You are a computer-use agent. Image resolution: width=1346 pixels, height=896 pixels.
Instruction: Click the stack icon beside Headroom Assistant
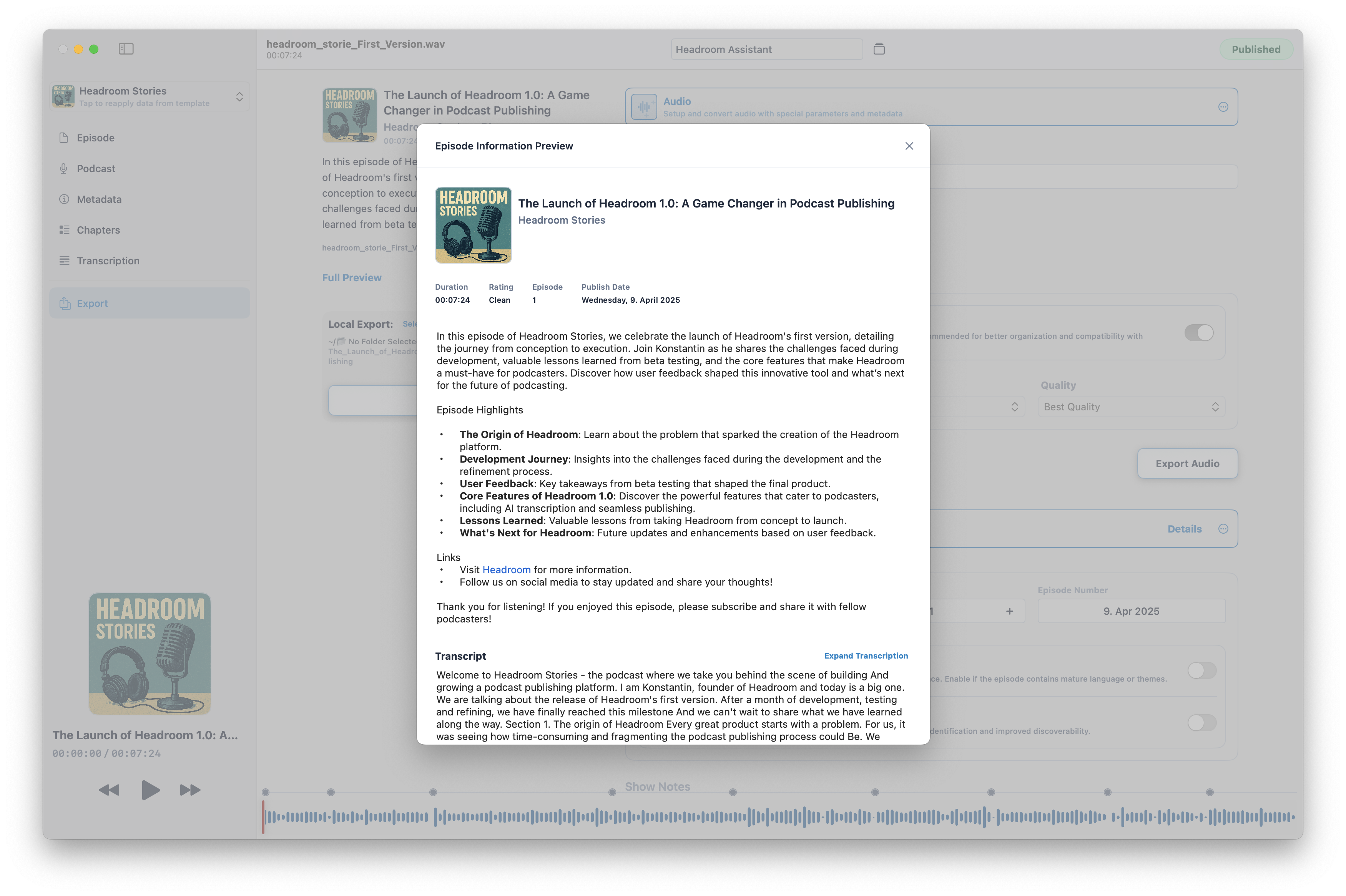[x=879, y=49]
